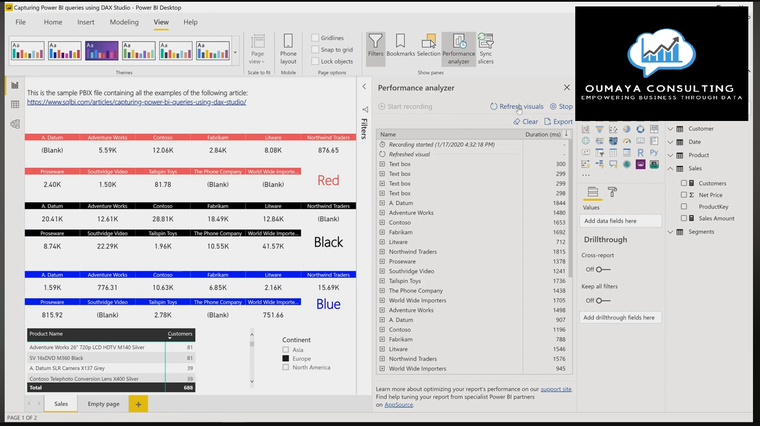Collapse the Sales table in Fields
The image size is (760, 426).
[670, 169]
